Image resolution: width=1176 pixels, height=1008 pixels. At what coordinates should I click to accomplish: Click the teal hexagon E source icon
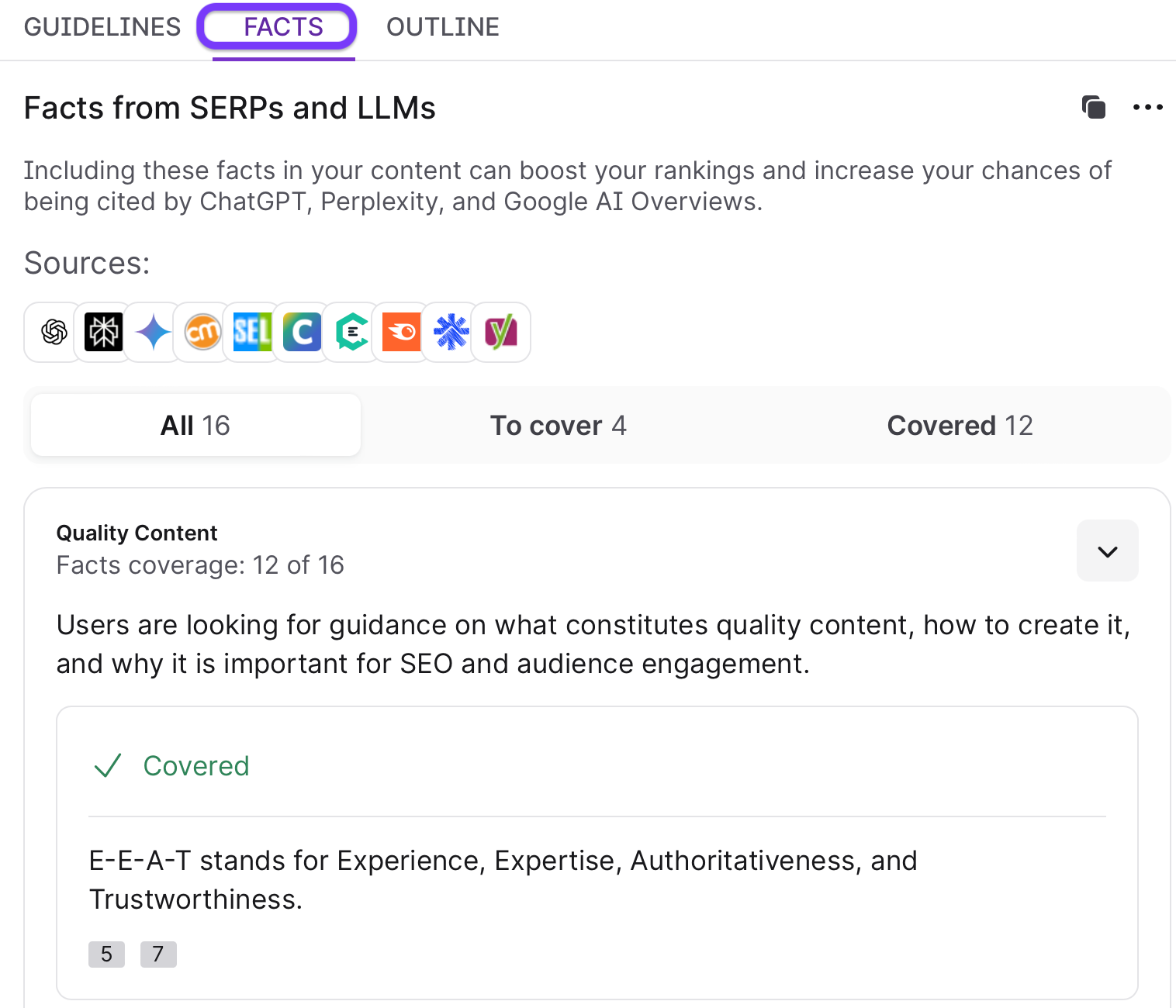(352, 333)
